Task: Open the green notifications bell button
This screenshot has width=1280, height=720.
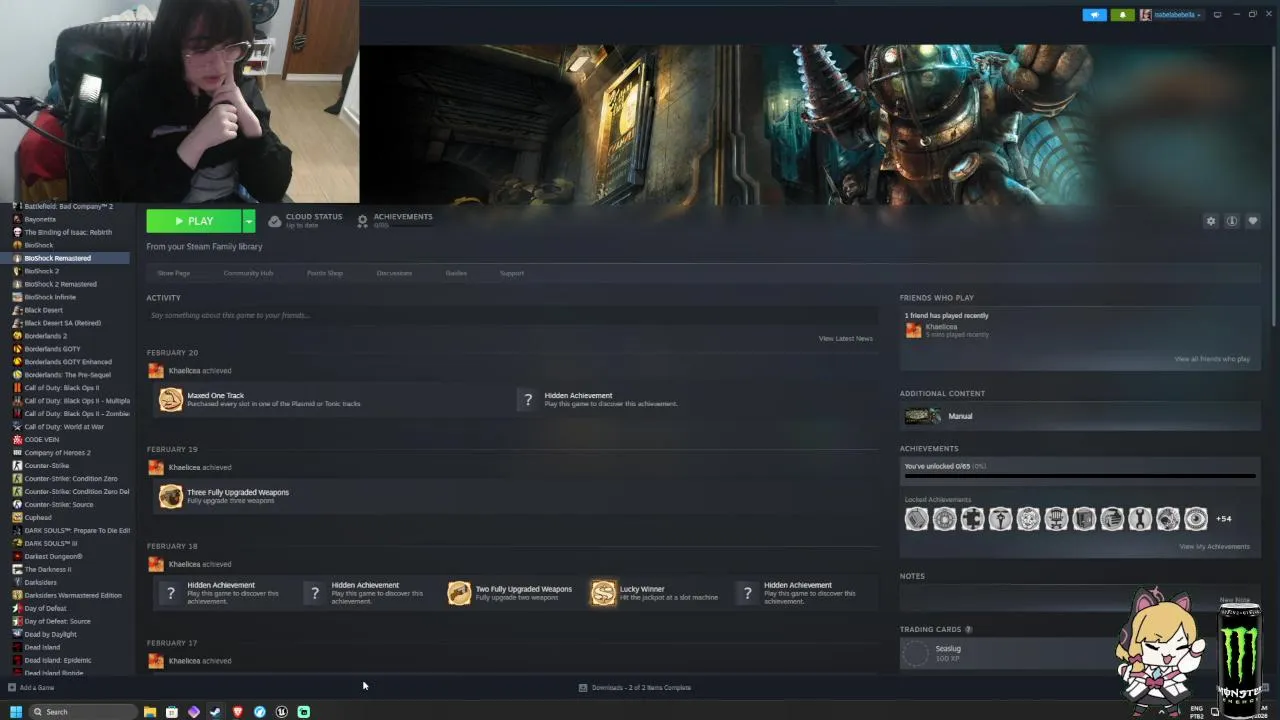Action: (1122, 15)
